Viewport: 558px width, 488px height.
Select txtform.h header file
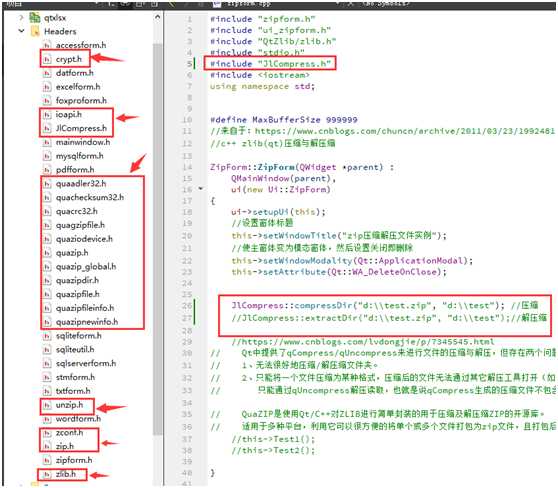pos(73,391)
